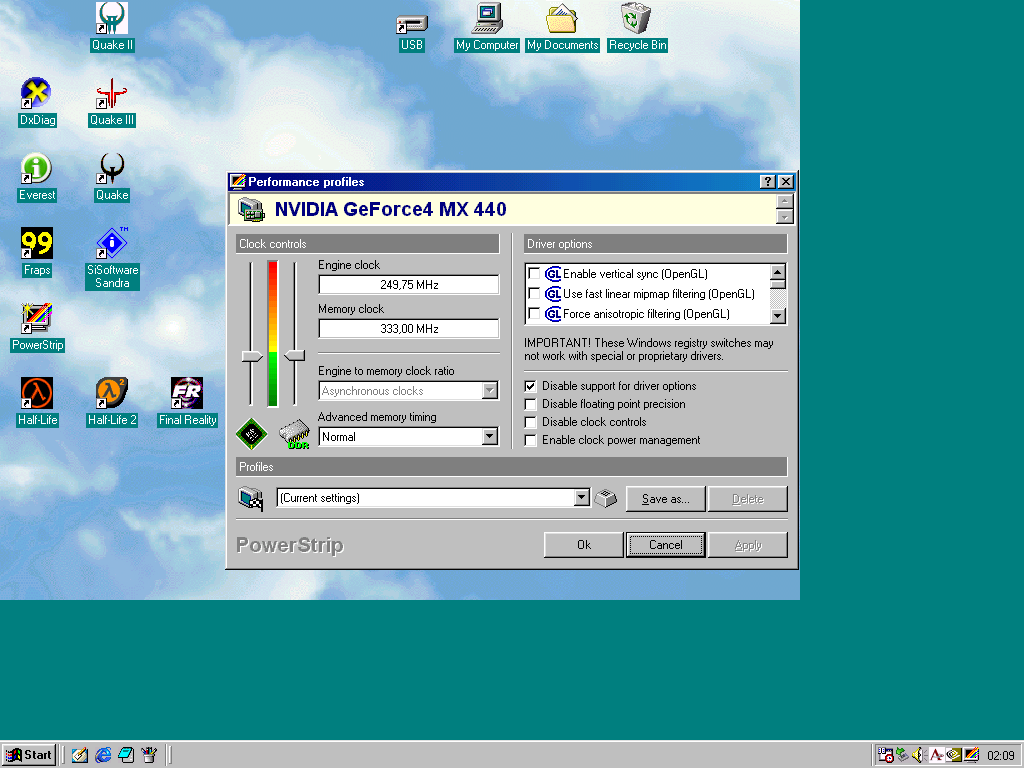Open the Windows Start menu
Image resolution: width=1024 pixels, height=768 pixels.
(28, 755)
